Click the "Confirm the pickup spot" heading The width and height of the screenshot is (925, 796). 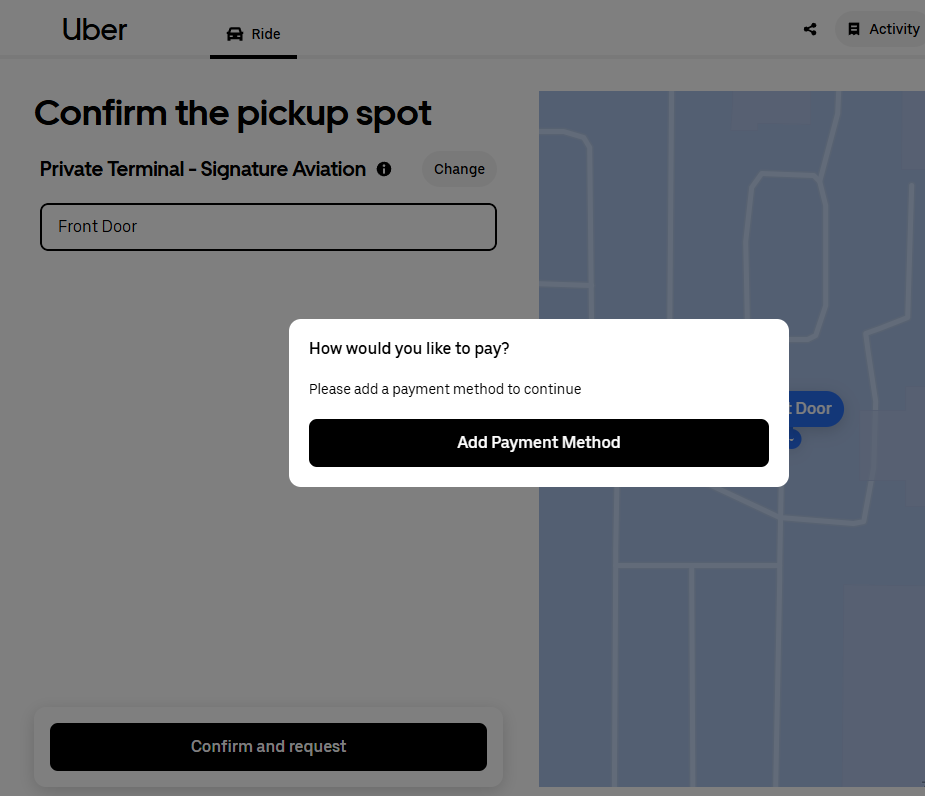[232, 113]
